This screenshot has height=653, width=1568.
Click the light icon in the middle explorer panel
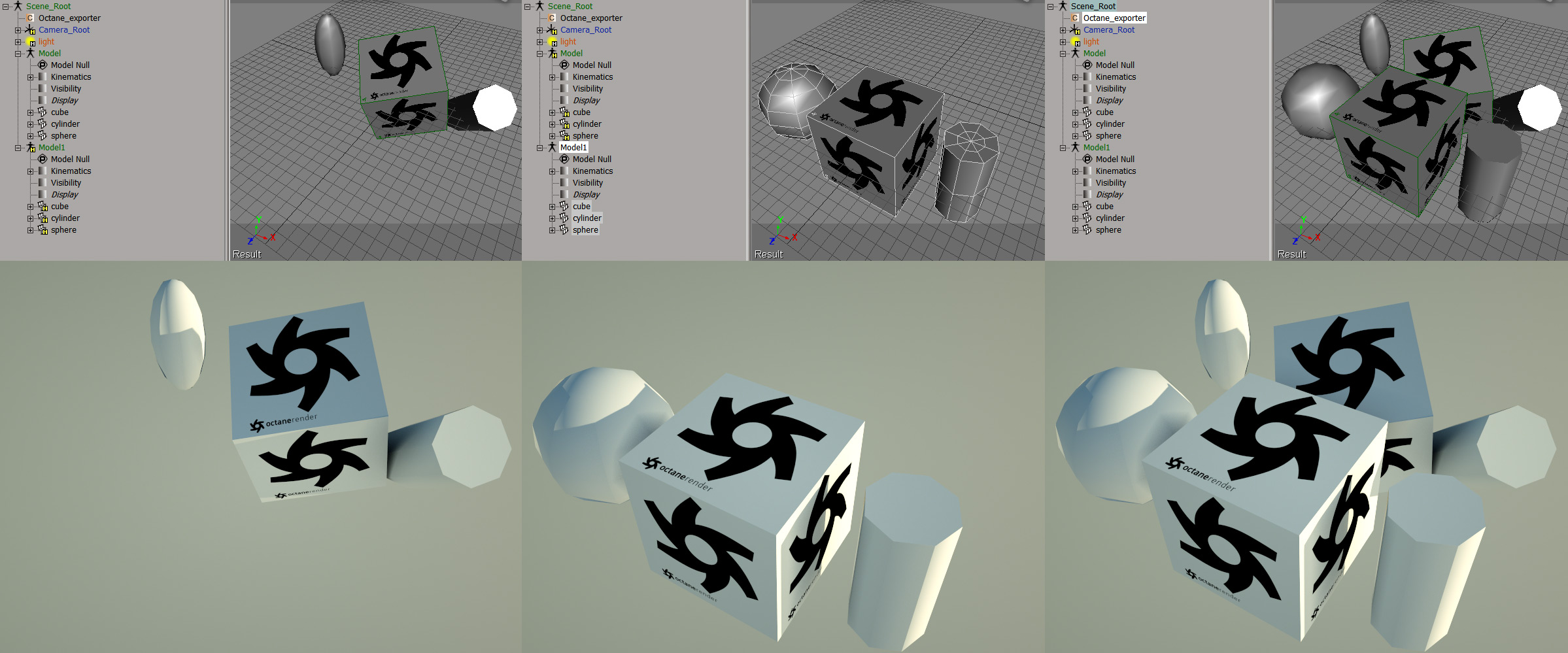552,42
